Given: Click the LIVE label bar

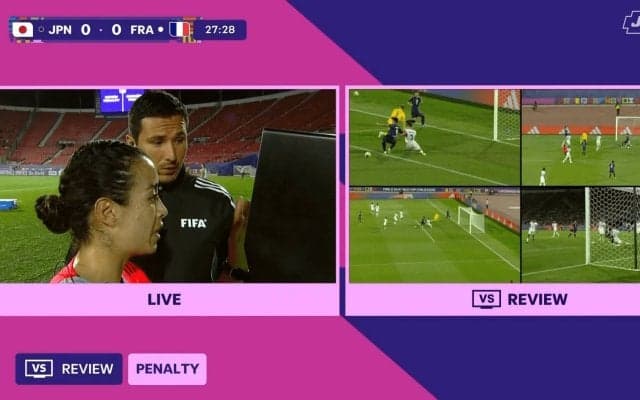Looking at the screenshot, I should [169, 299].
